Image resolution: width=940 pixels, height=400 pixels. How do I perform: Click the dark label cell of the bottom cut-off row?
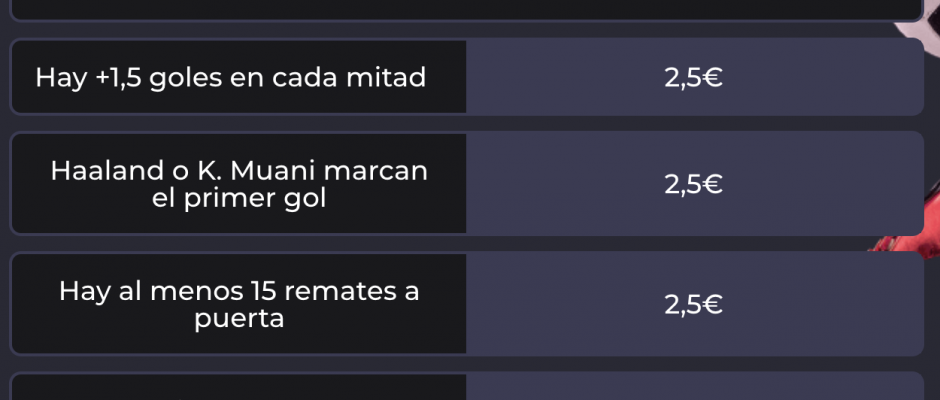tap(238, 388)
